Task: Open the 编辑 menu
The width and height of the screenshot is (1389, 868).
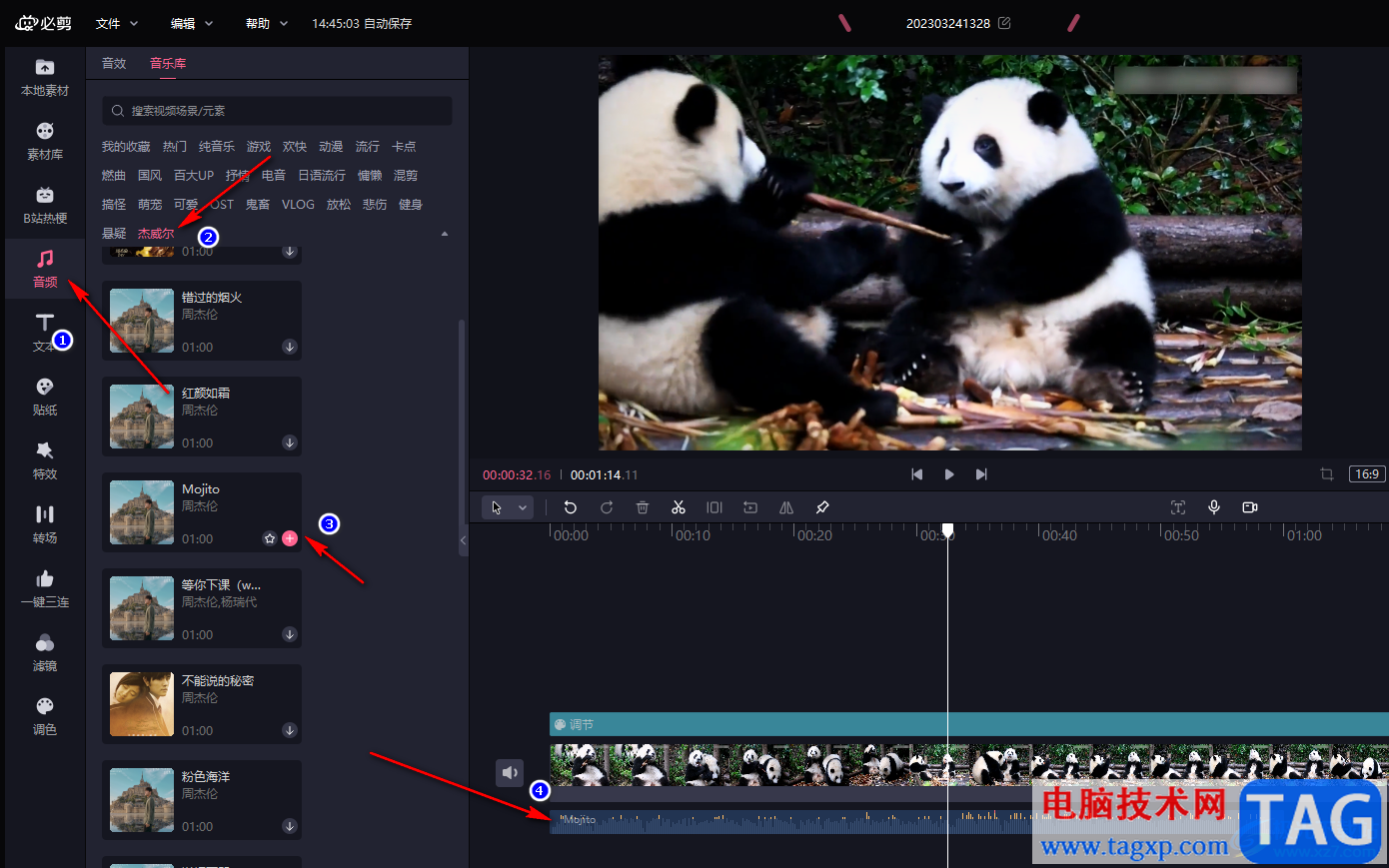Action: coord(192,23)
